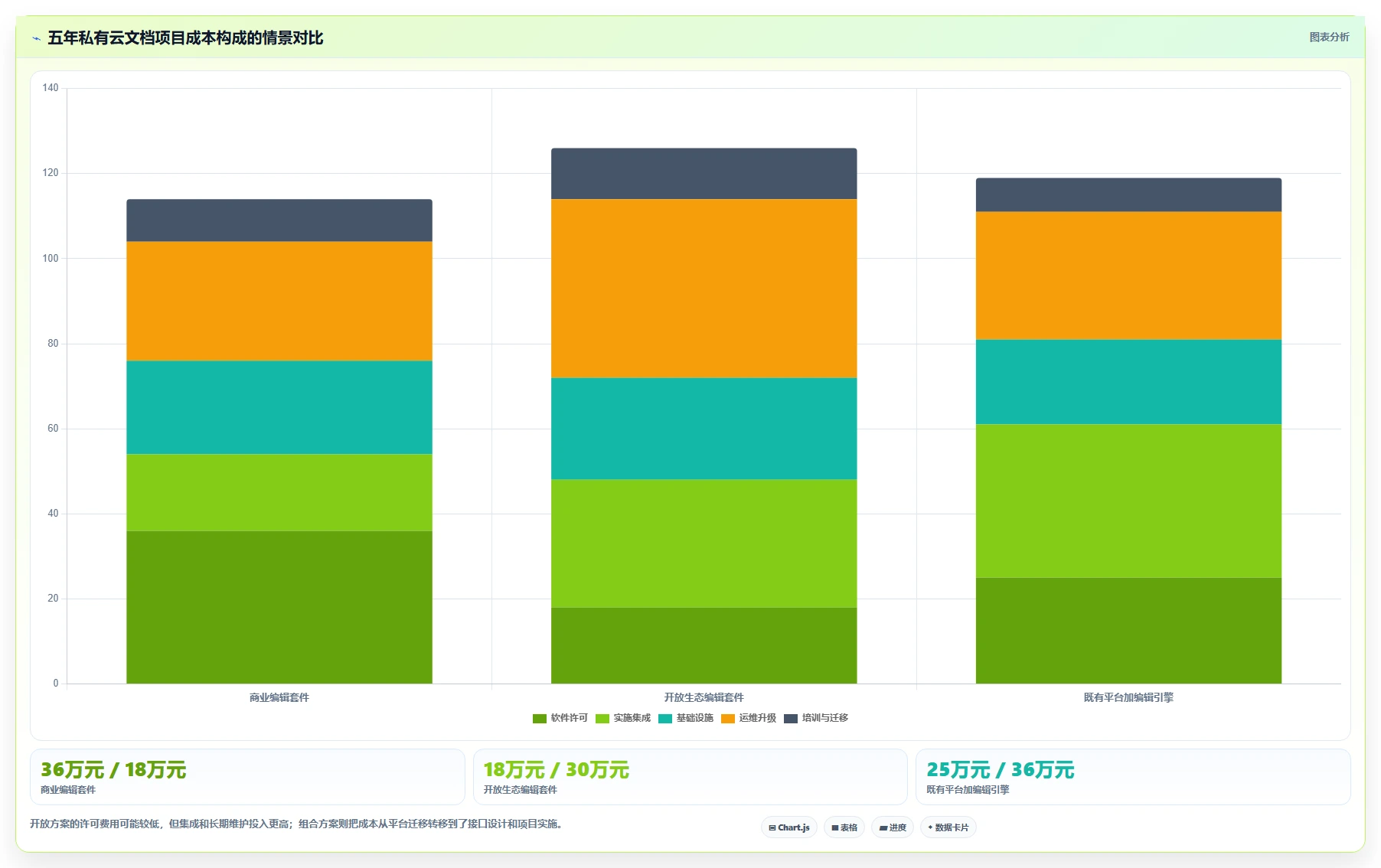Click the 商业编辑套件 x-axis label
The width and height of the screenshot is (1381, 868).
pyautogui.click(x=279, y=697)
